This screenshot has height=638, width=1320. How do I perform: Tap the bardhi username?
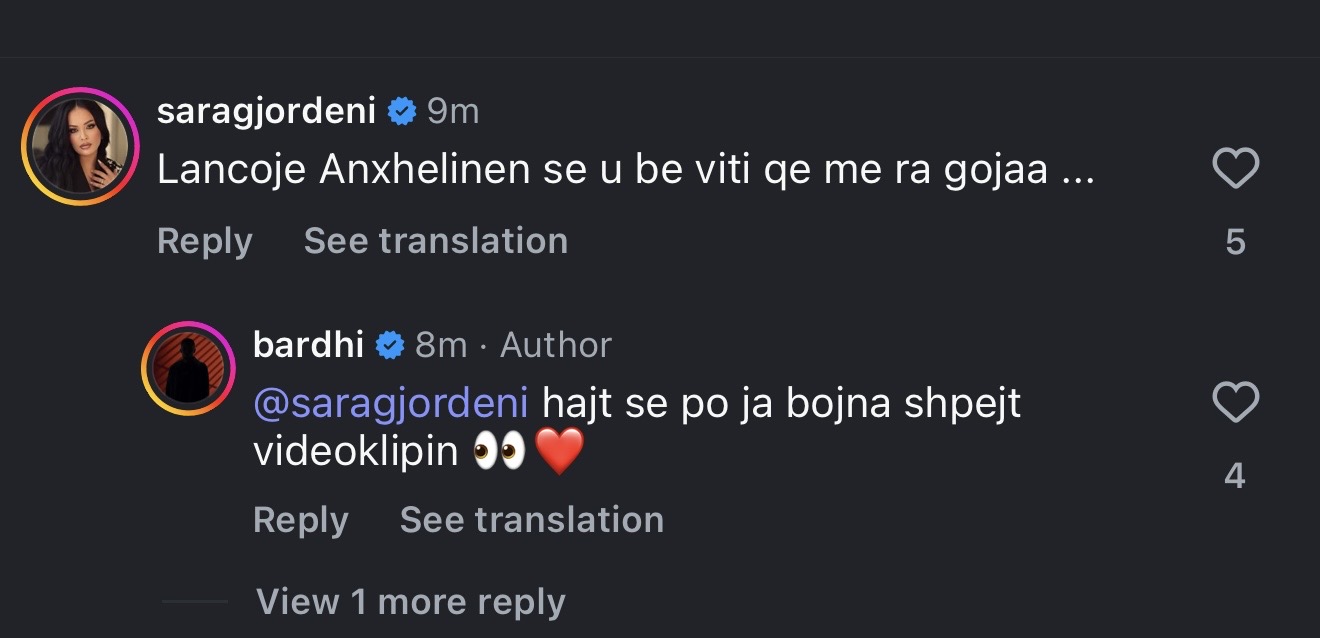(309, 345)
